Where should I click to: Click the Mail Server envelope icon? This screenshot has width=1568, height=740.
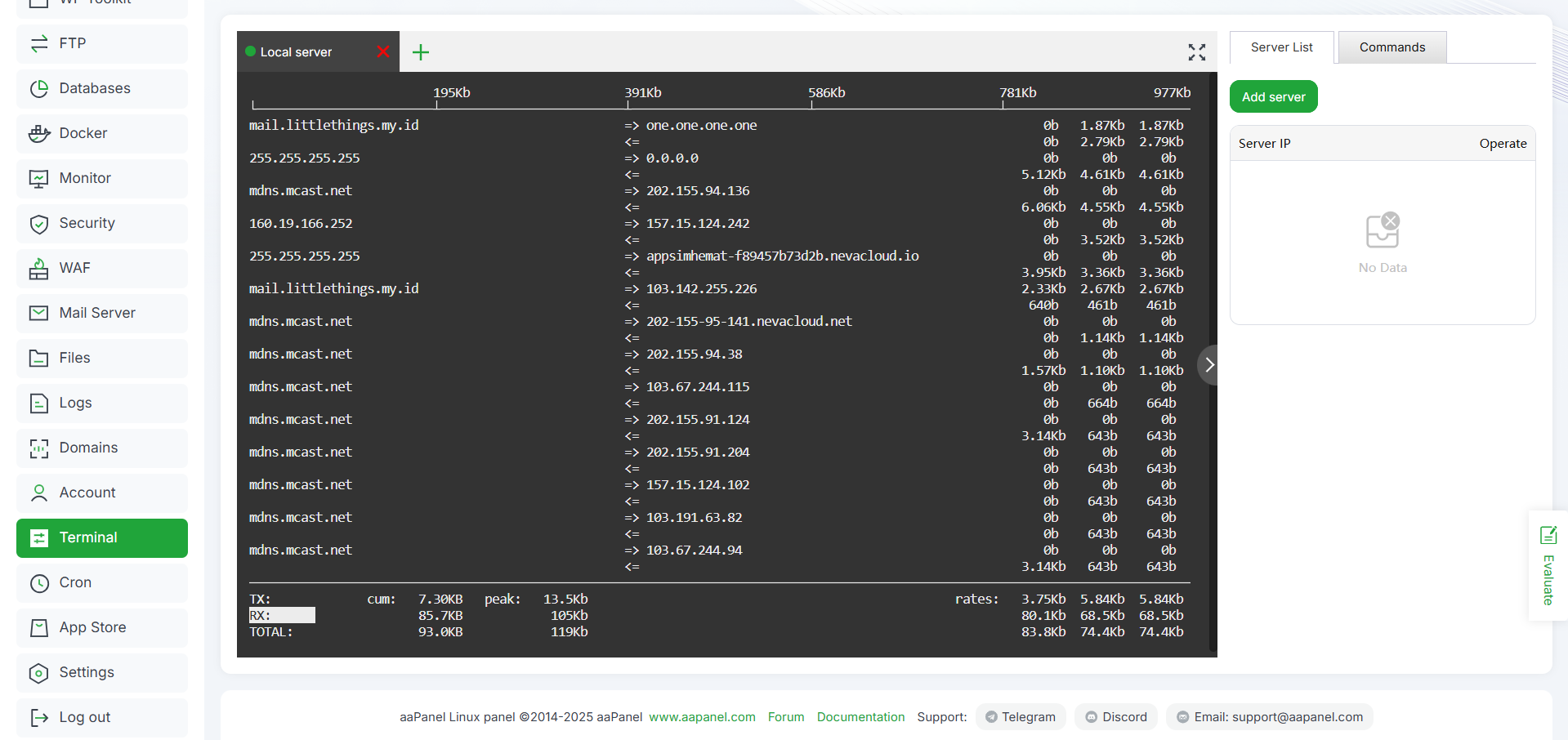39,313
